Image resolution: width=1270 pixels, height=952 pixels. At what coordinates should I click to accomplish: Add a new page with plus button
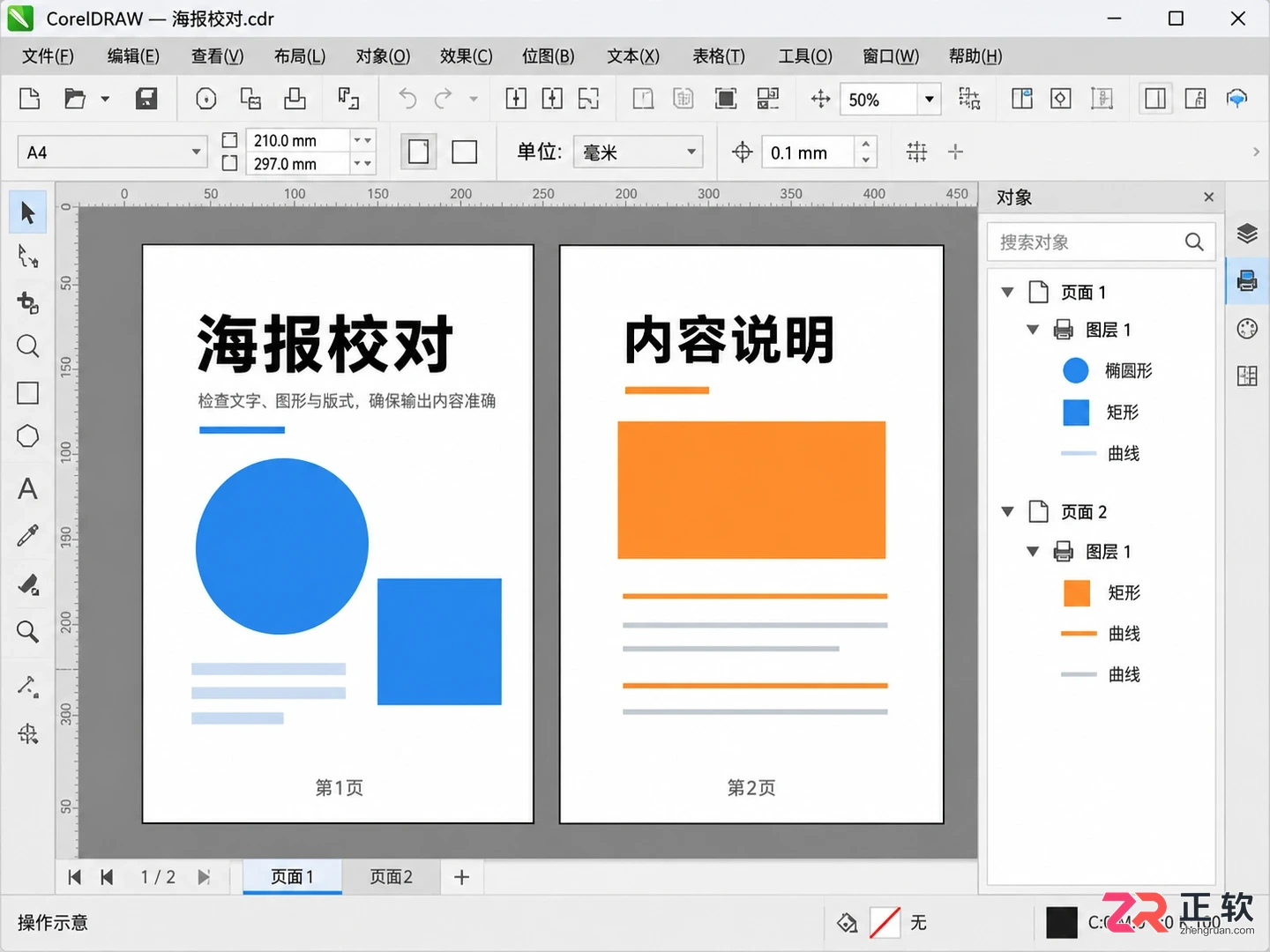(461, 877)
